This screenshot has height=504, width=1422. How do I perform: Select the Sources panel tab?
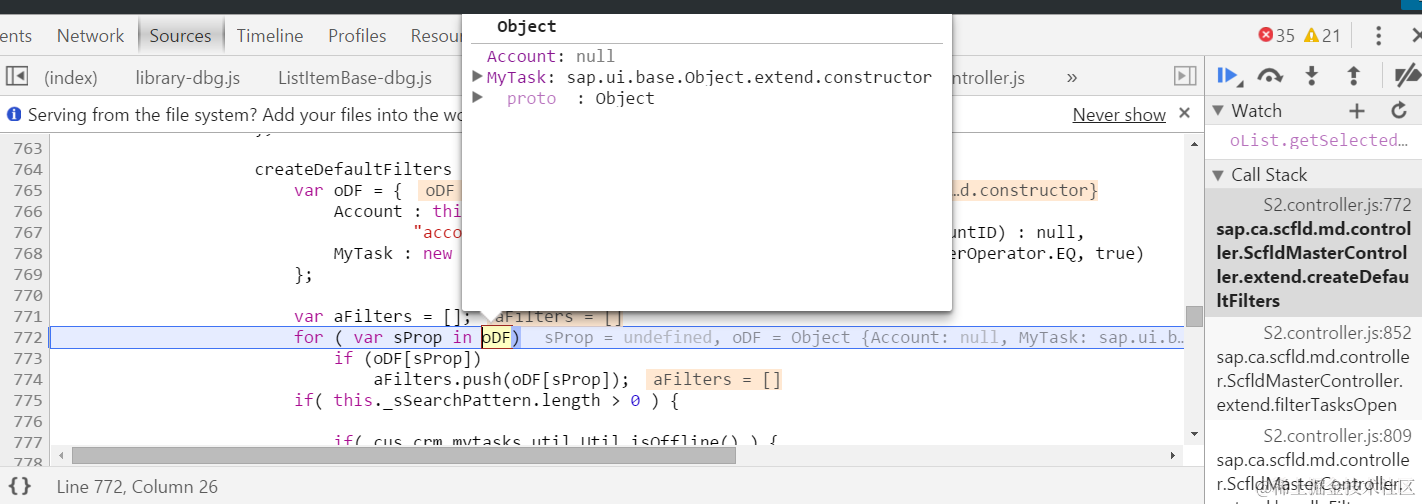(x=180, y=36)
